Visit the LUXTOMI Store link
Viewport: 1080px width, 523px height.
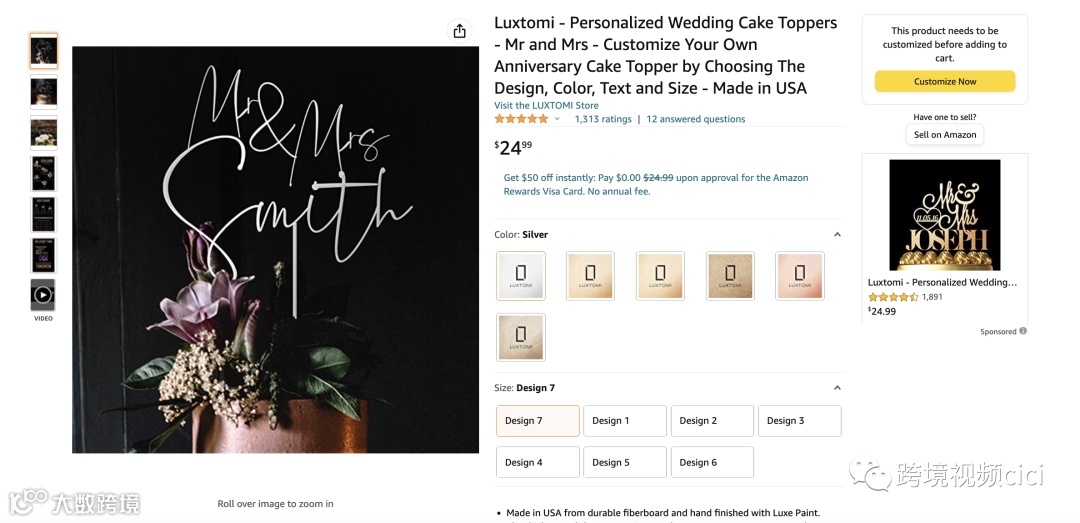pos(546,105)
